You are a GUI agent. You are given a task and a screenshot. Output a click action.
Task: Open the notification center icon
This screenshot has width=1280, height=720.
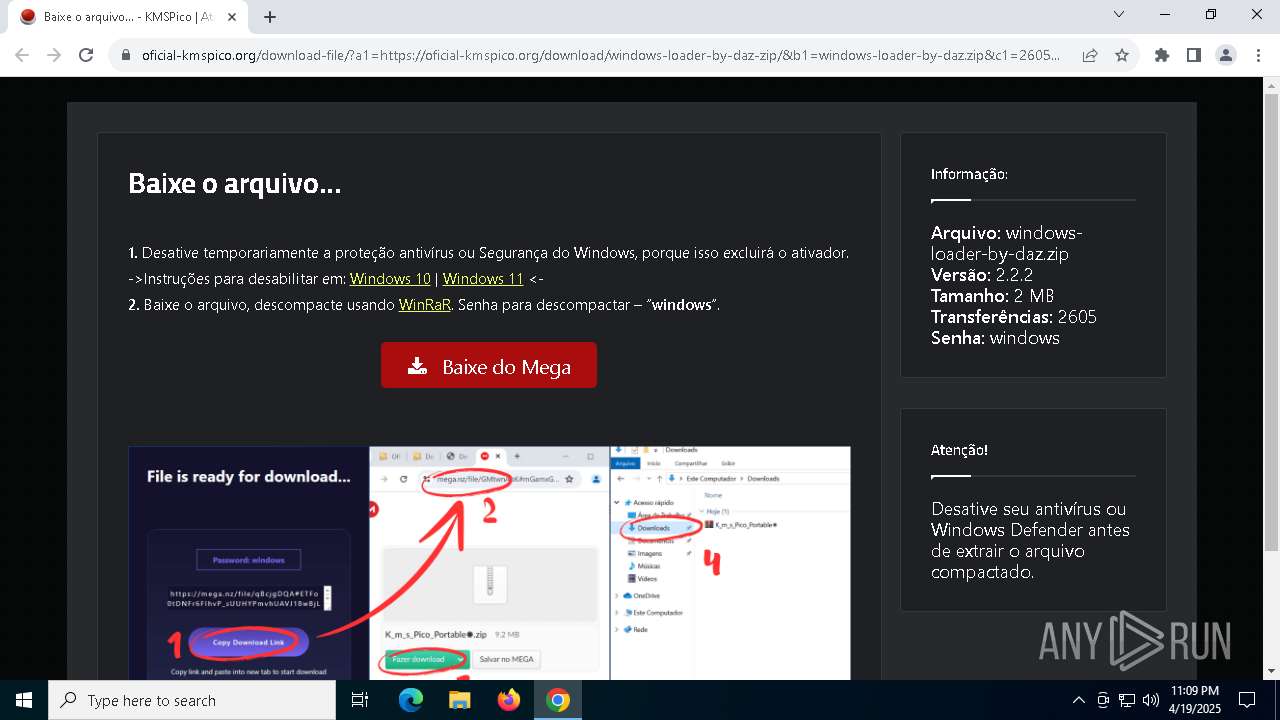1247,700
